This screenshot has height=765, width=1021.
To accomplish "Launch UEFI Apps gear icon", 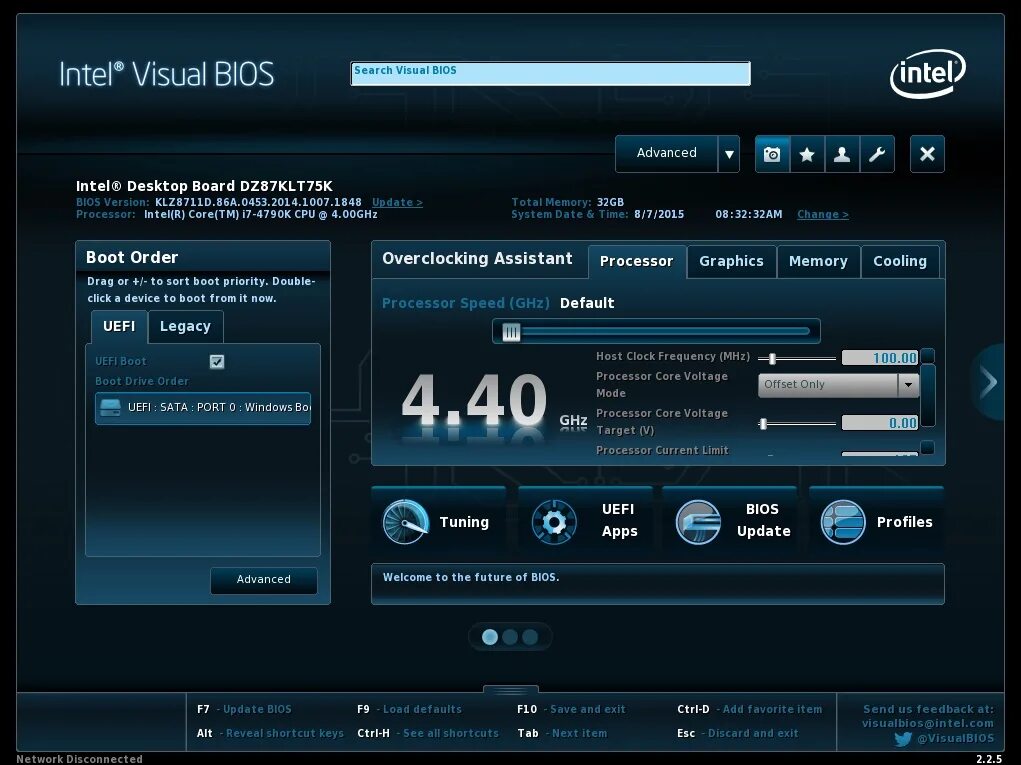I will click(x=553, y=522).
